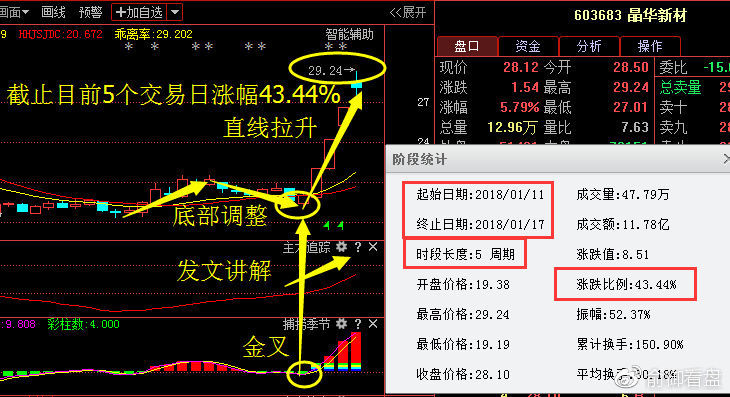Expand the arrow beside 加自选
Viewport: 730px width, 397px height.
pyautogui.click(x=175, y=12)
